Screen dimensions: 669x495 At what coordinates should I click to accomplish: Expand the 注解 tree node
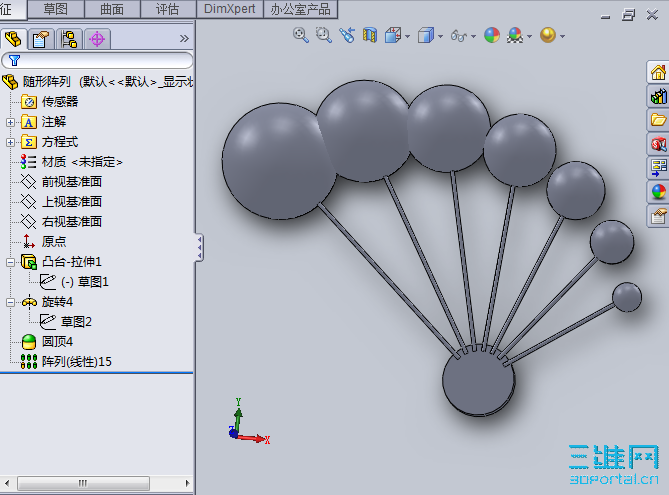pos(10,122)
